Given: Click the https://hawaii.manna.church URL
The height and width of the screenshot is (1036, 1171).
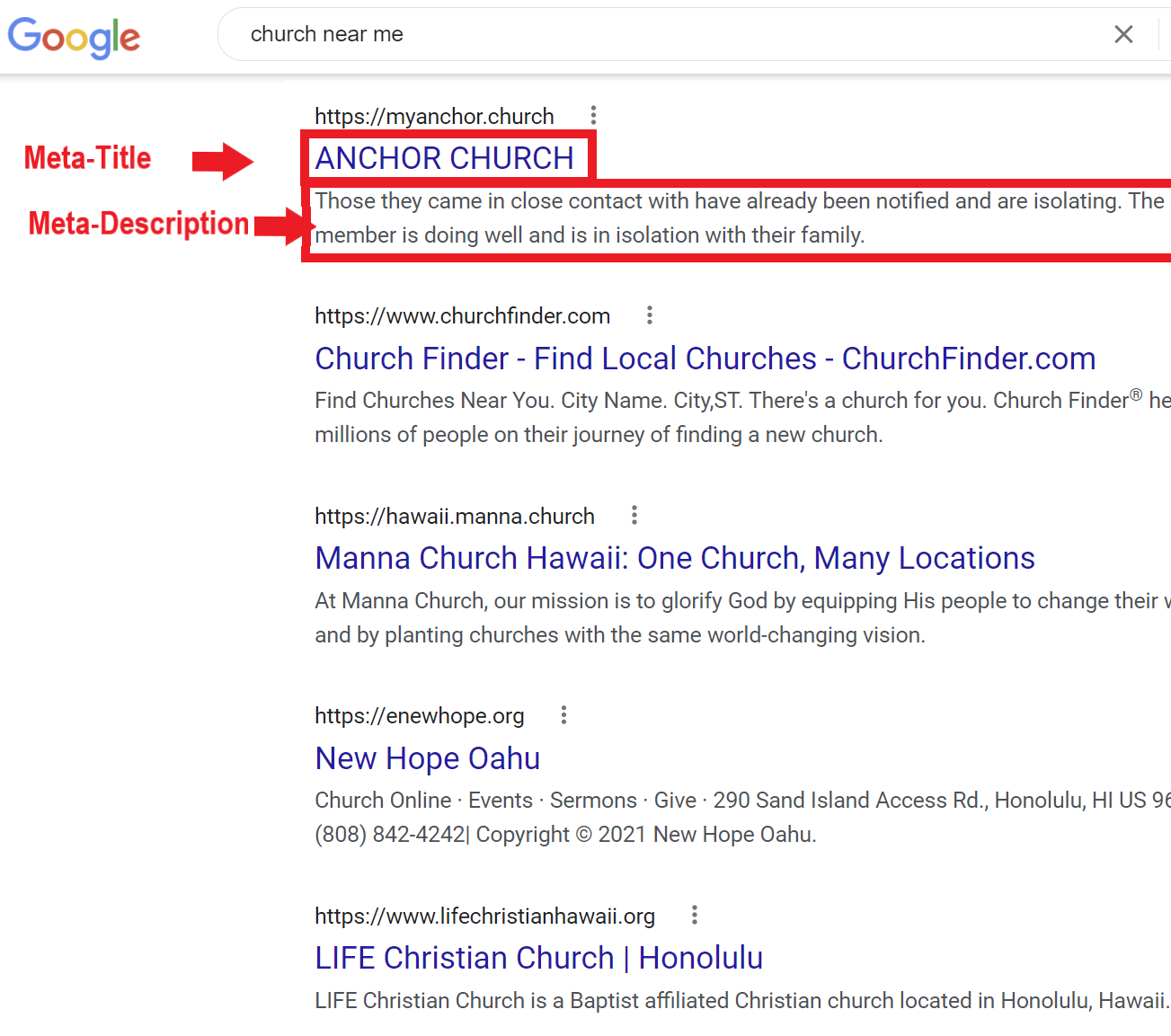Looking at the screenshot, I should pyautogui.click(x=455, y=517).
